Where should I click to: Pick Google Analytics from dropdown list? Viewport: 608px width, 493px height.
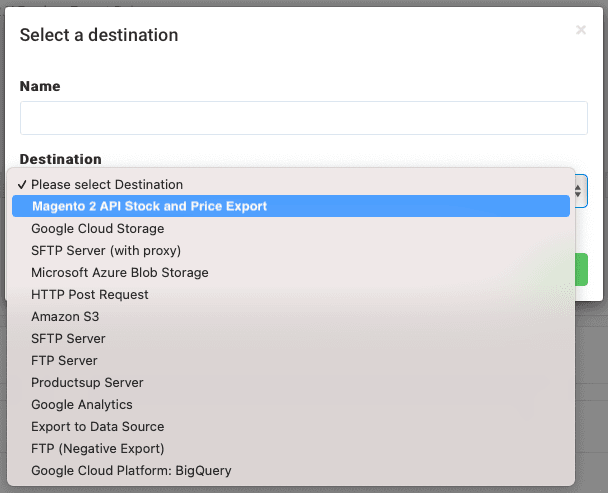click(81, 404)
